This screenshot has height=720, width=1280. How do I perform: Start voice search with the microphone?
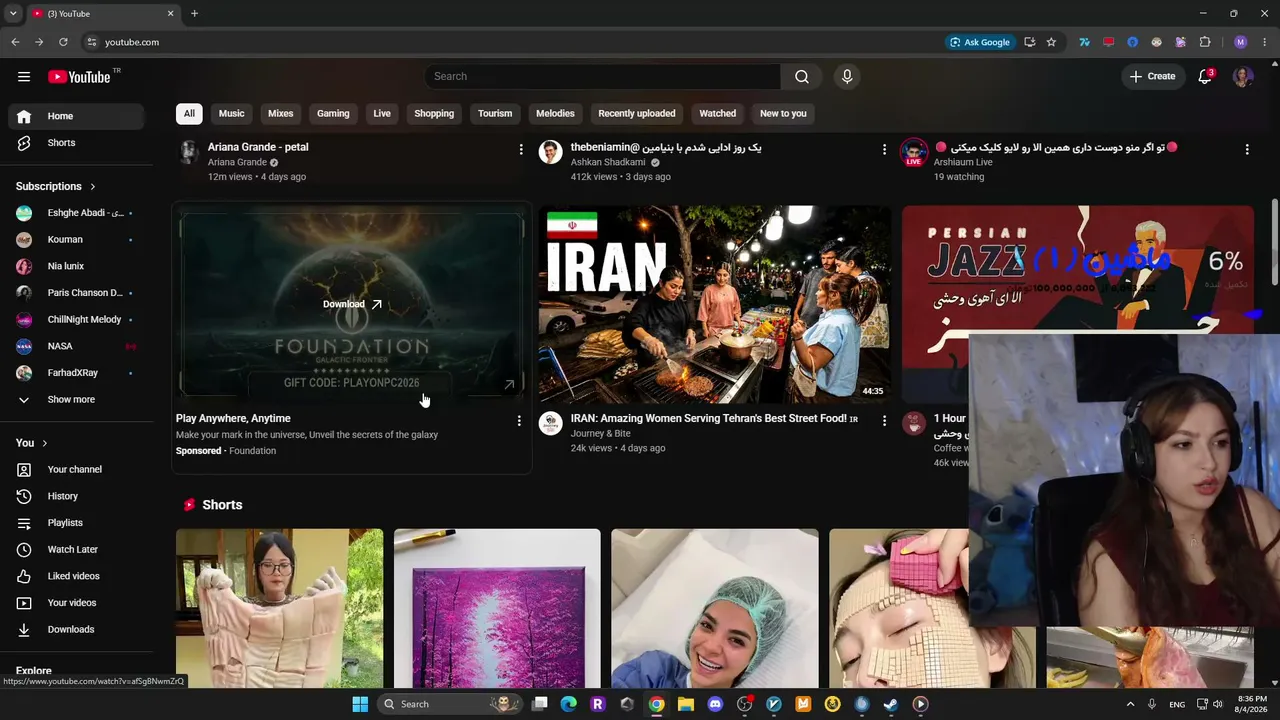(847, 77)
